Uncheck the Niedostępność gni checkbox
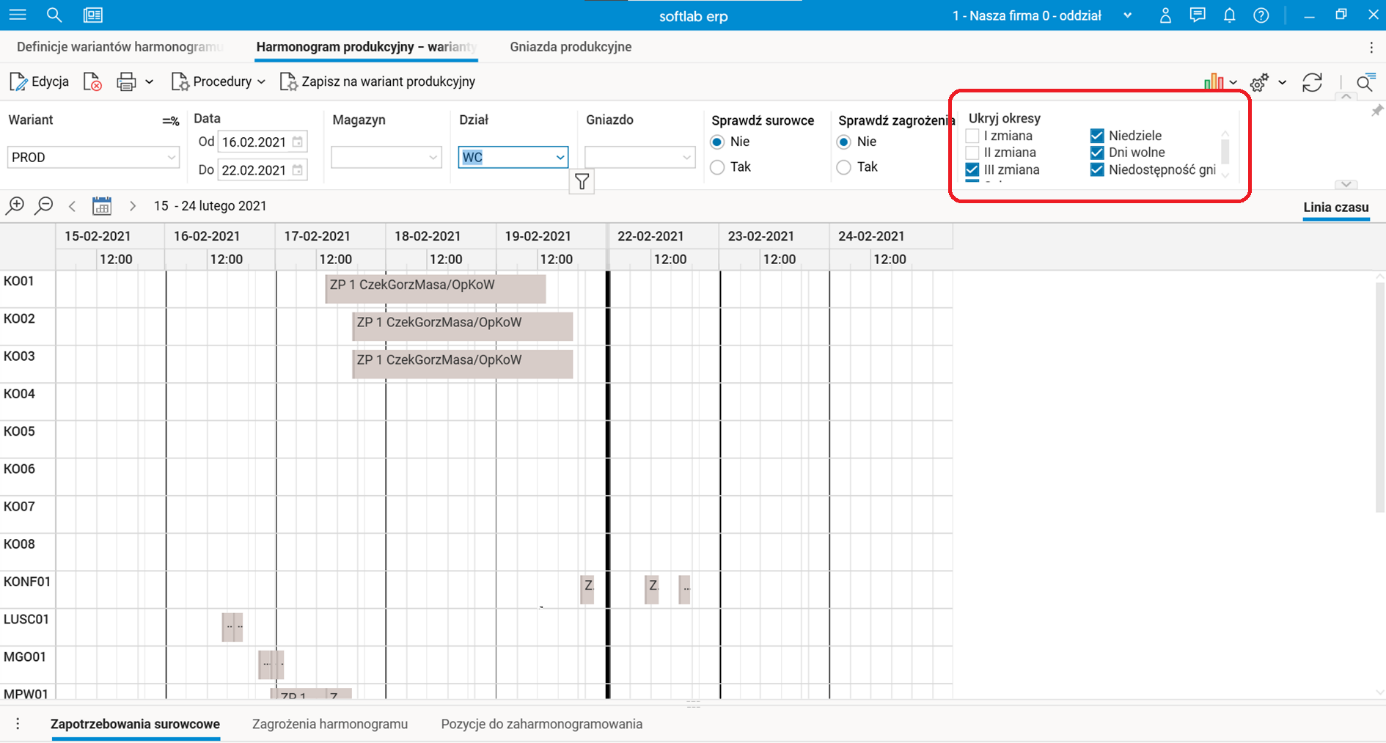1386x743 pixels. point(1097,170)
